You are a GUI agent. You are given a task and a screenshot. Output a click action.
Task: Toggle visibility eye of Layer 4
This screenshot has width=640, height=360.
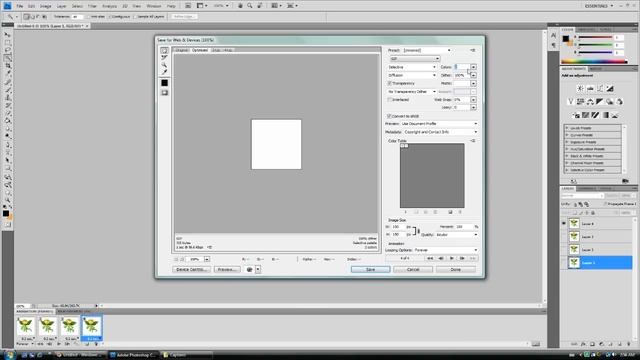(x=564, y=223)
